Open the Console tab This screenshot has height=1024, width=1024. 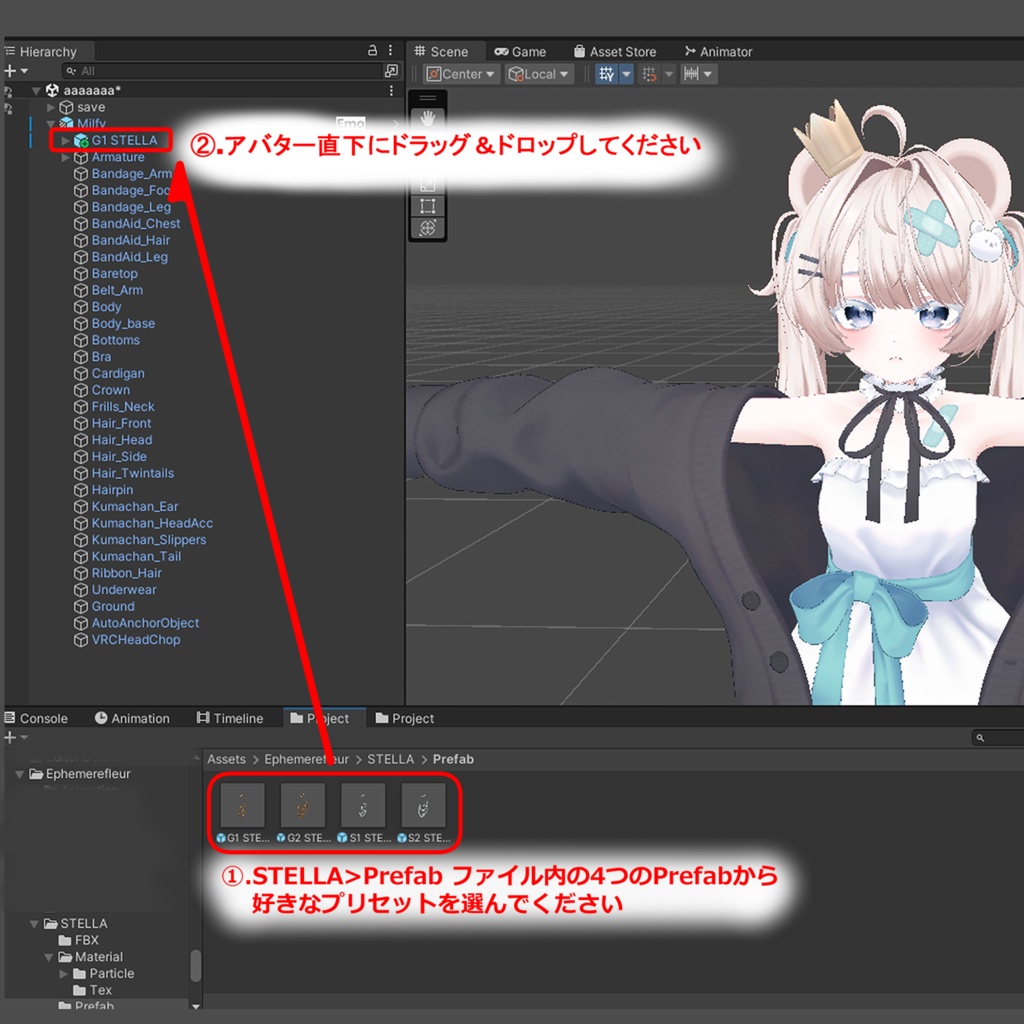(x=36, y=718)
